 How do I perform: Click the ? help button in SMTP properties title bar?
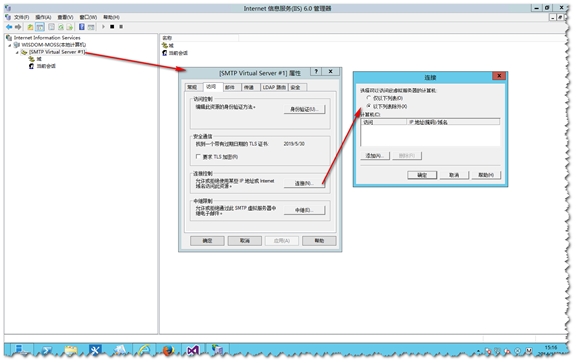[x=316, y=72]
